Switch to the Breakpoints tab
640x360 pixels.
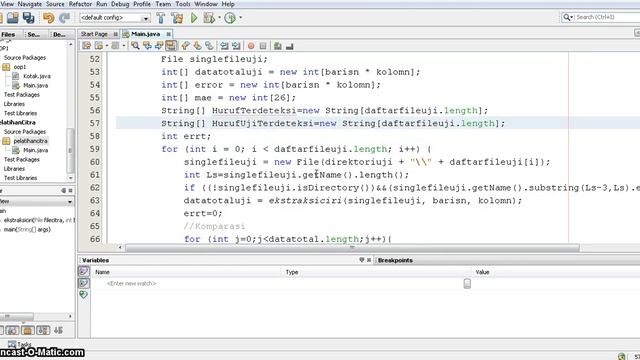pos(395,260)
